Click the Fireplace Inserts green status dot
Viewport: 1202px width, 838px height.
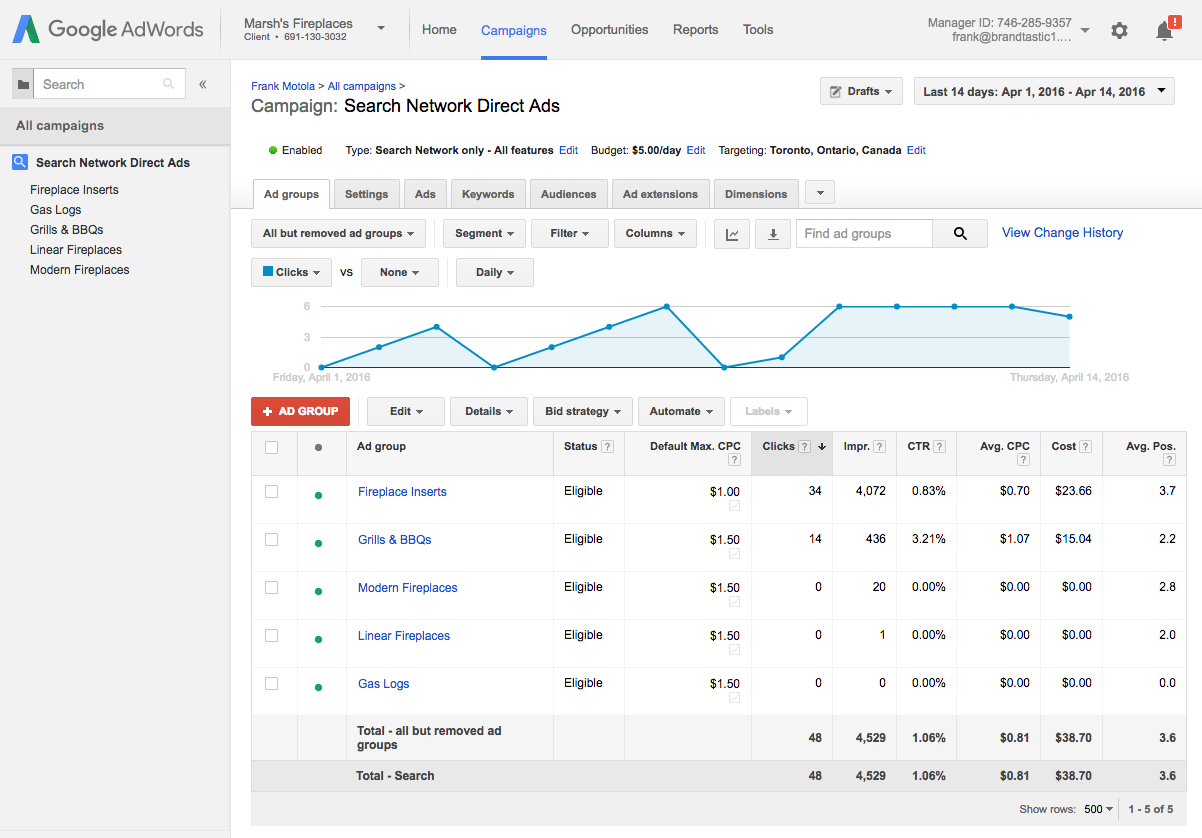tap(318, 495)
